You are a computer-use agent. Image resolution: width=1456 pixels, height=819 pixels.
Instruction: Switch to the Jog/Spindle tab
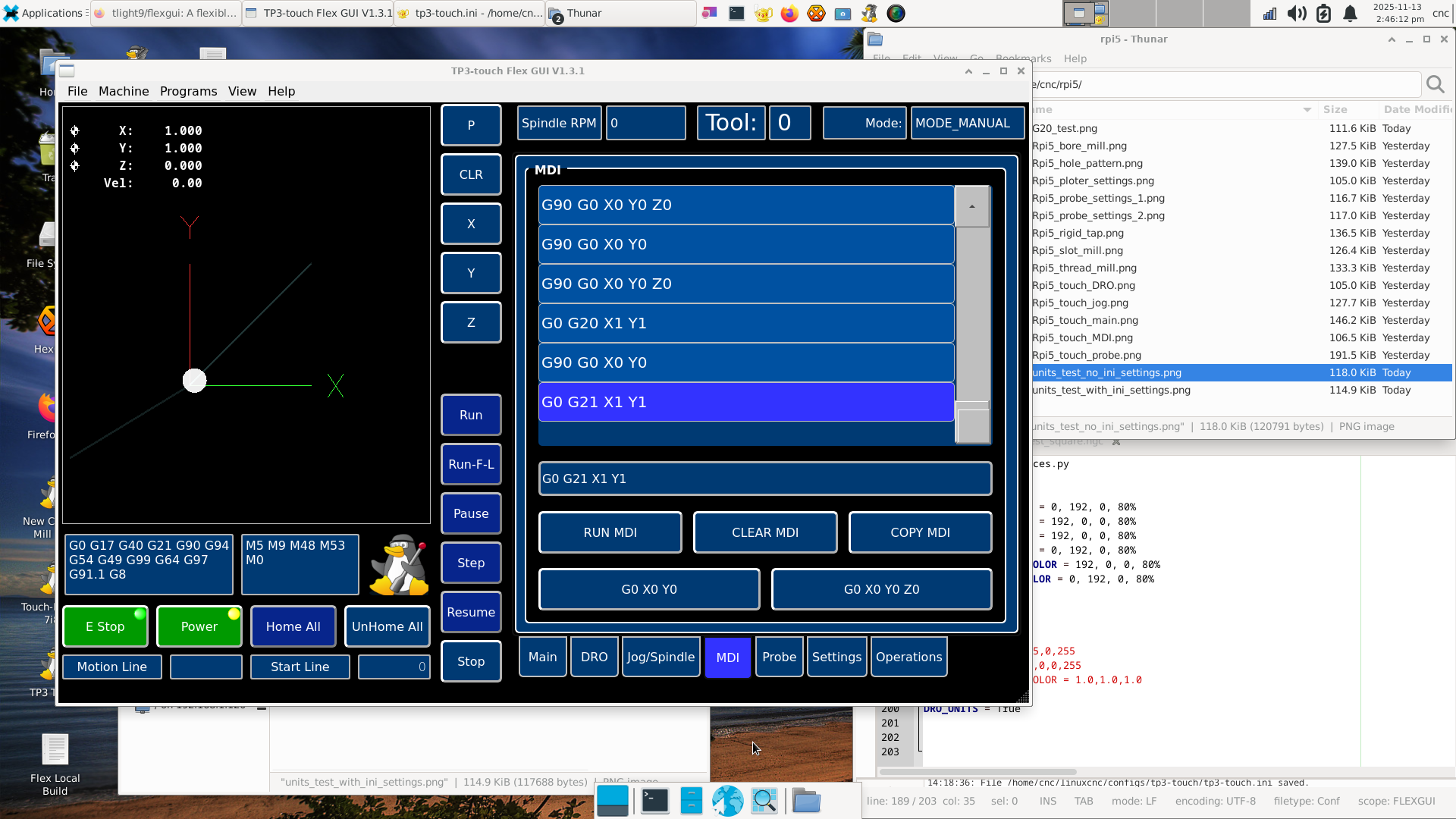click(x=661, y=657)
